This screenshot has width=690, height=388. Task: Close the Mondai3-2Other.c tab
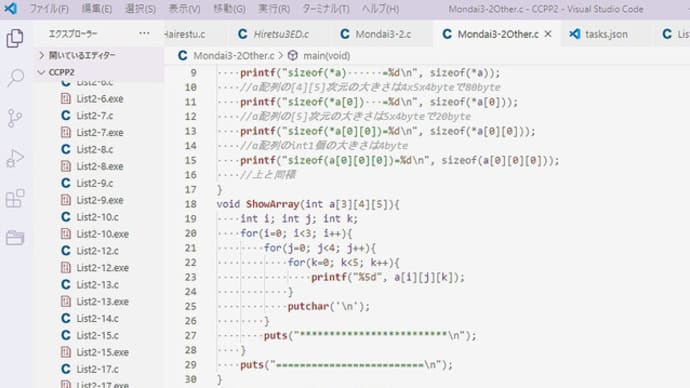coord(548,34)
